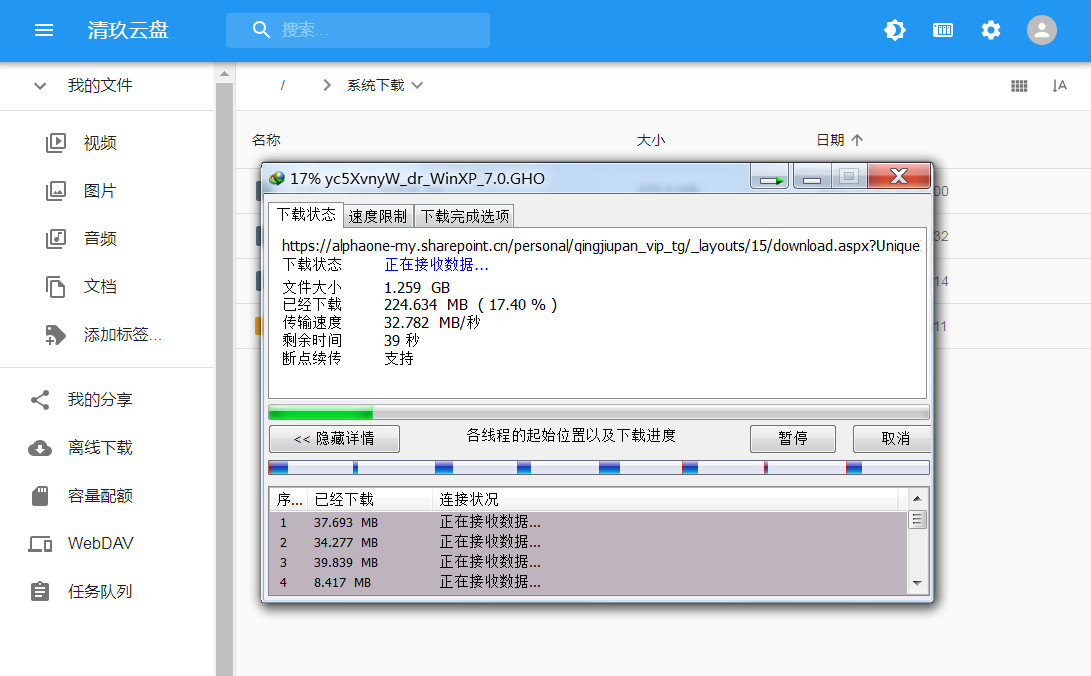The width and height of the screenshot is (1091, 676).
Task: Open the storage capacity icon in header
Action: [x=943, y=30]
